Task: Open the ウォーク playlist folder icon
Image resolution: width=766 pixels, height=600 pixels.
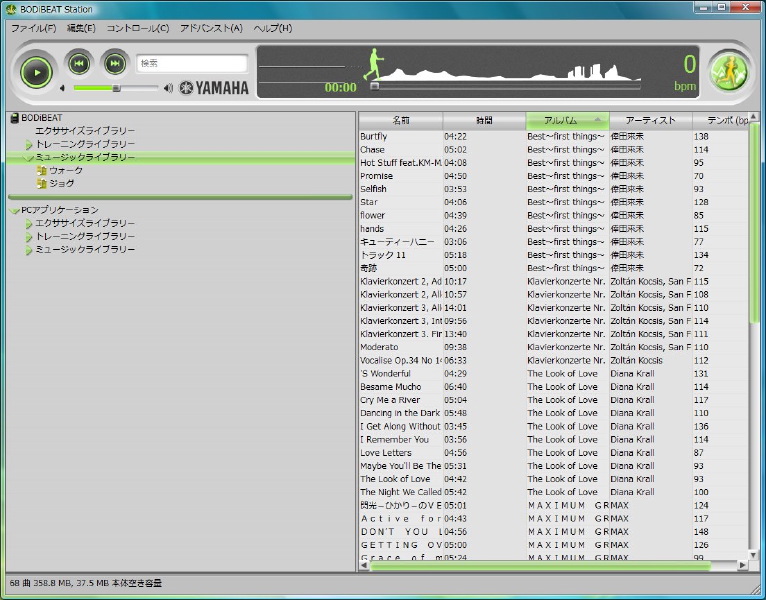Action: click(41, 171)
